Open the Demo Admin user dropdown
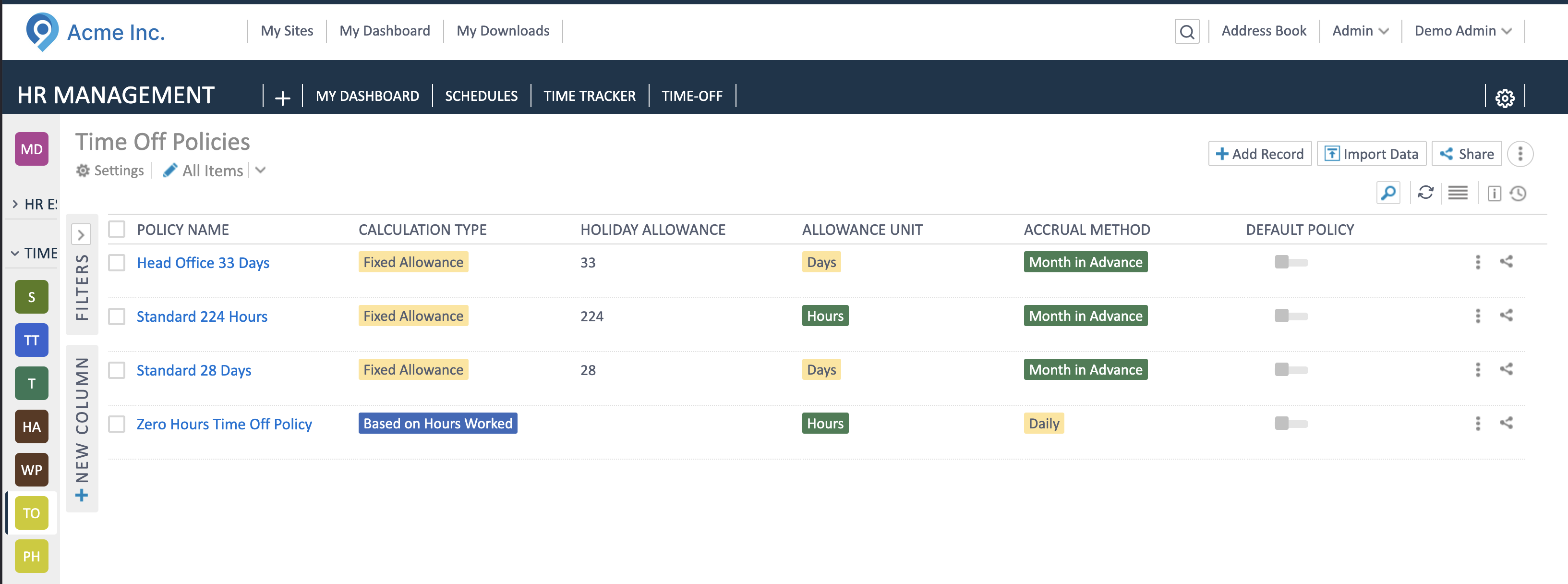Screen dimensions: 1568x584 coord(1462,31)
